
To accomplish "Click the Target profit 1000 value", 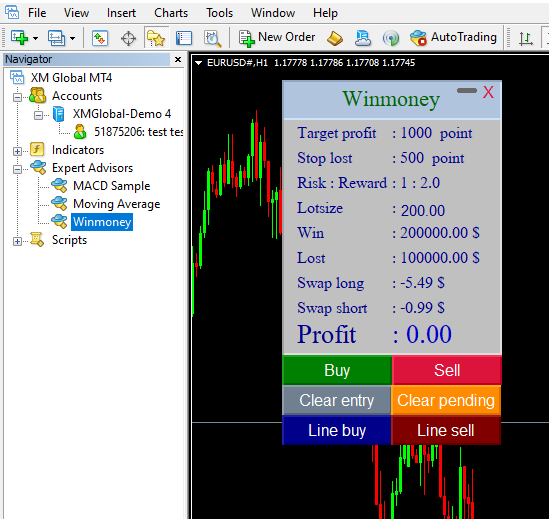I will point(416,133).
